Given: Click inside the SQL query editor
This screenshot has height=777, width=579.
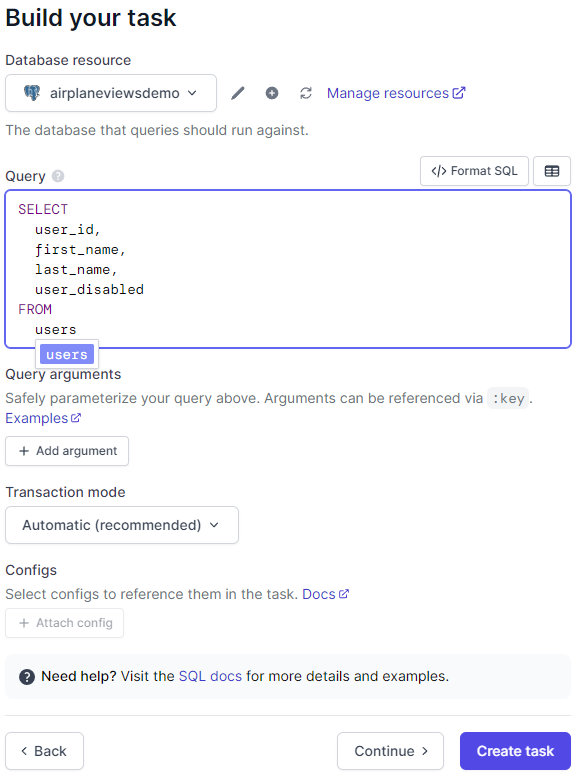Looking at the screenshot, I should pos(288,269).
